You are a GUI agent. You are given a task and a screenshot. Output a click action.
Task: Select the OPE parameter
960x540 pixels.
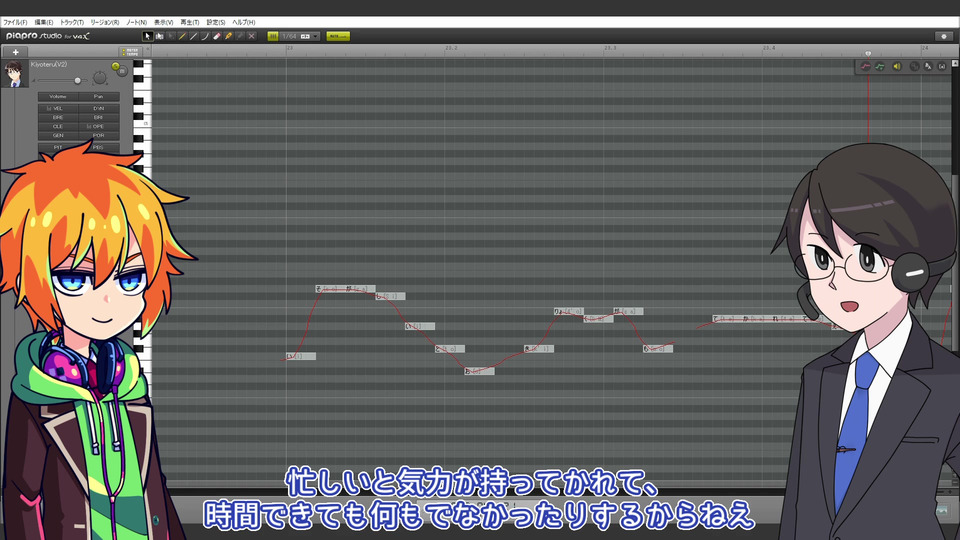pos(99,126)
